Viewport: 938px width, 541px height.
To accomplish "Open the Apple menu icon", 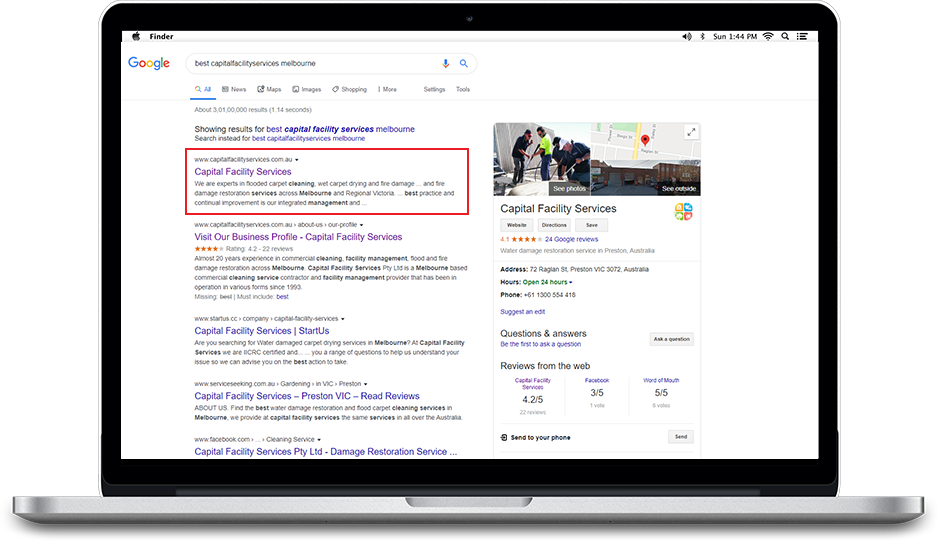I will [136, 36].
